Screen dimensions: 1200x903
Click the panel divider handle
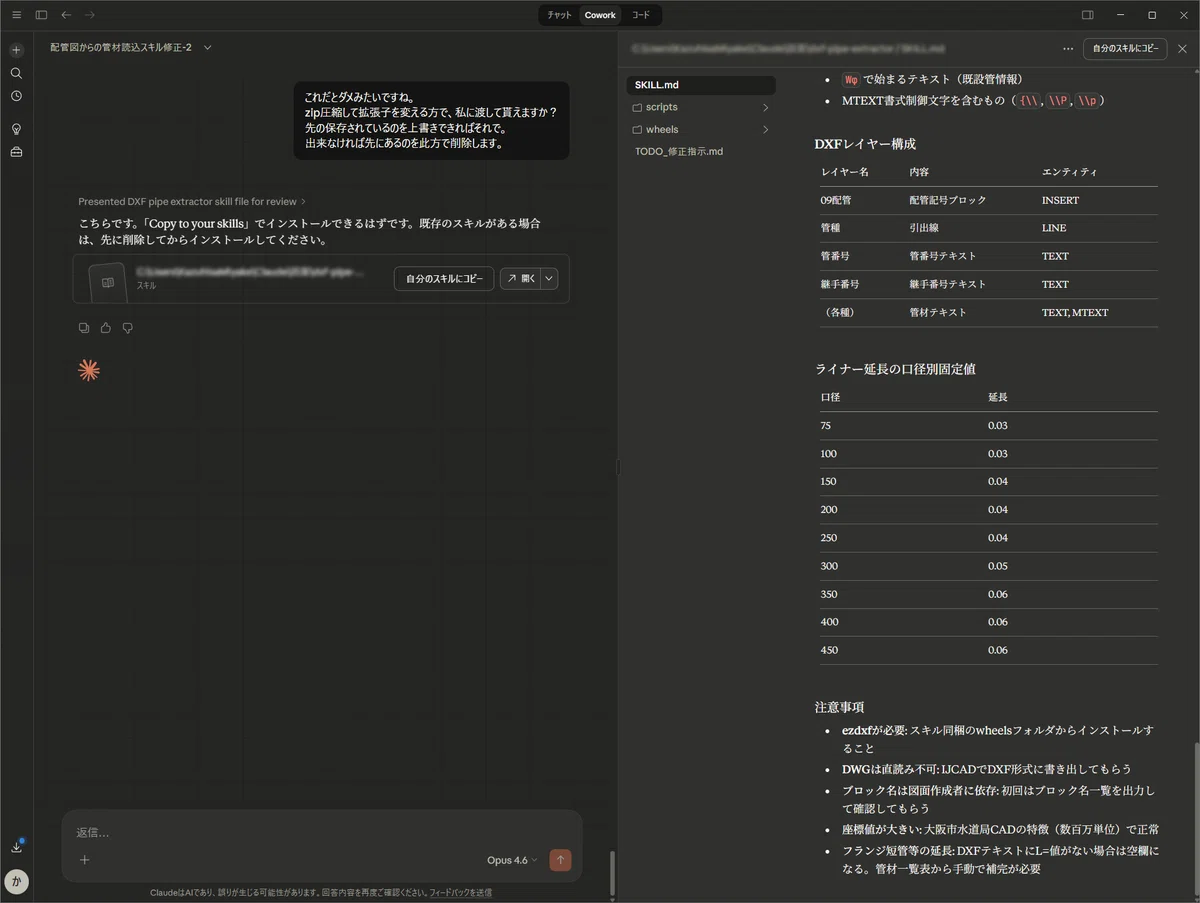(x=618, y=467)
